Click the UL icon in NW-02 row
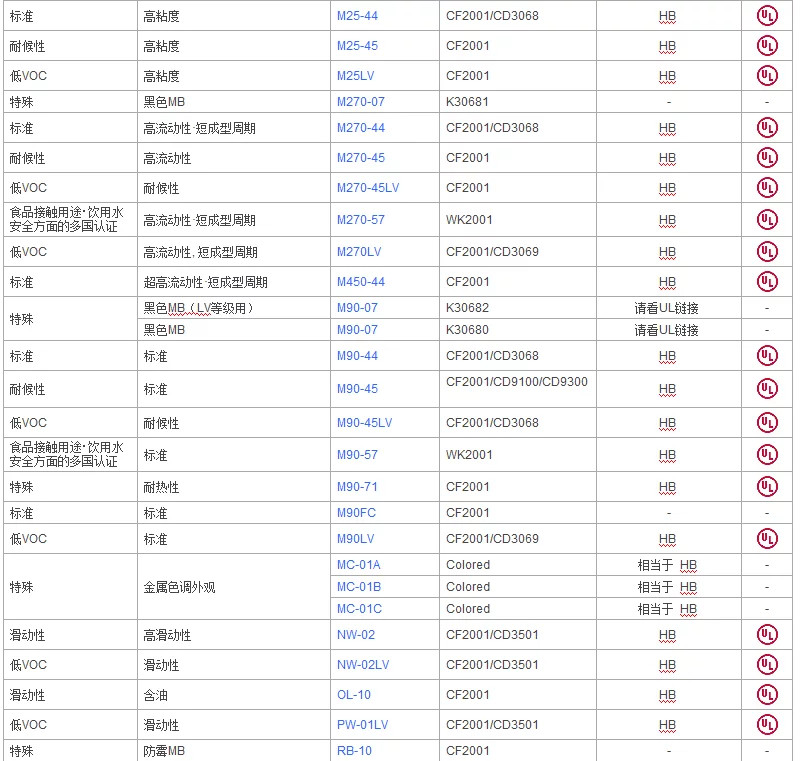 point(767,635)
